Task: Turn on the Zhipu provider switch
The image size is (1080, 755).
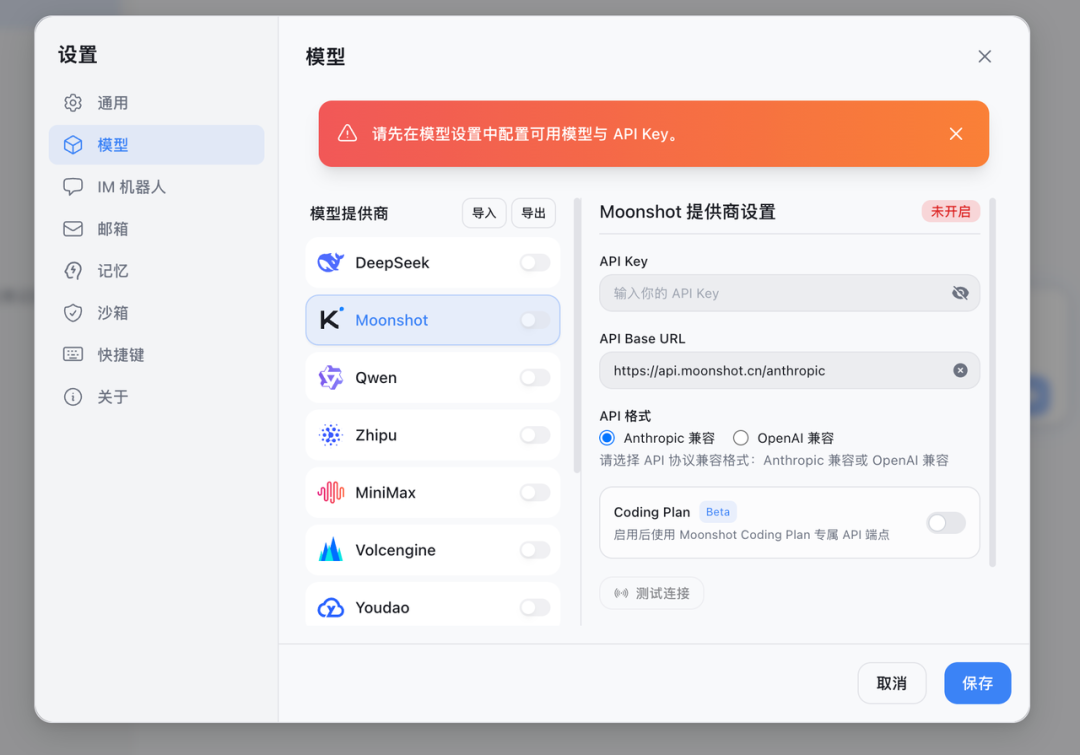Action: pos(535,435)
